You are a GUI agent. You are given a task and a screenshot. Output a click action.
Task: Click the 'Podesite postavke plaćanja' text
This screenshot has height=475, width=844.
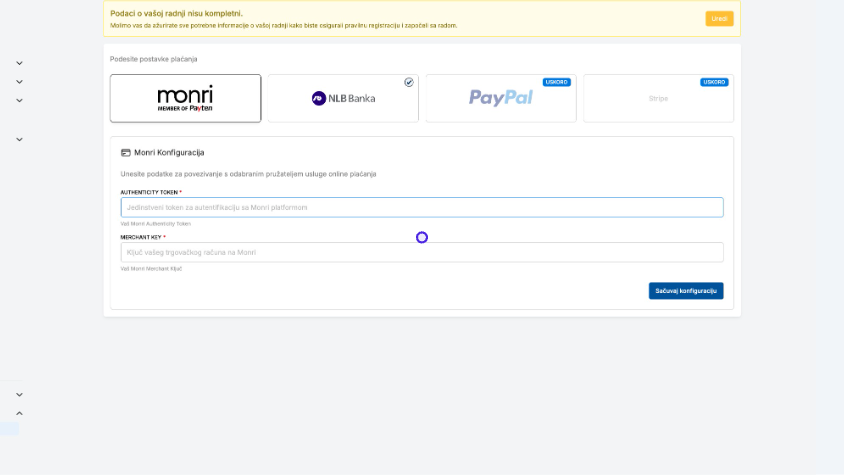pyautogui.click(x=153, y=59)
